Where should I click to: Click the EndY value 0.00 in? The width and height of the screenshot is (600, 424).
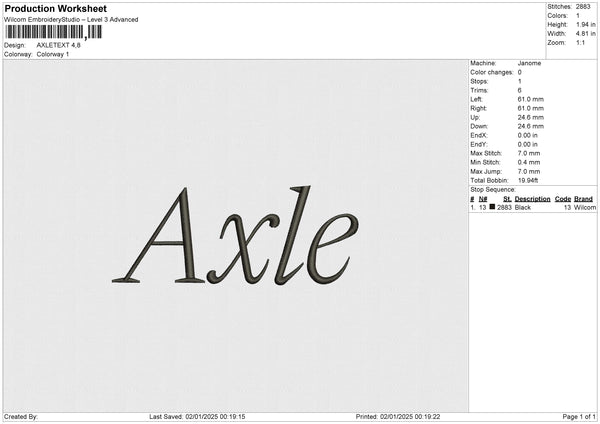(528, 144)
